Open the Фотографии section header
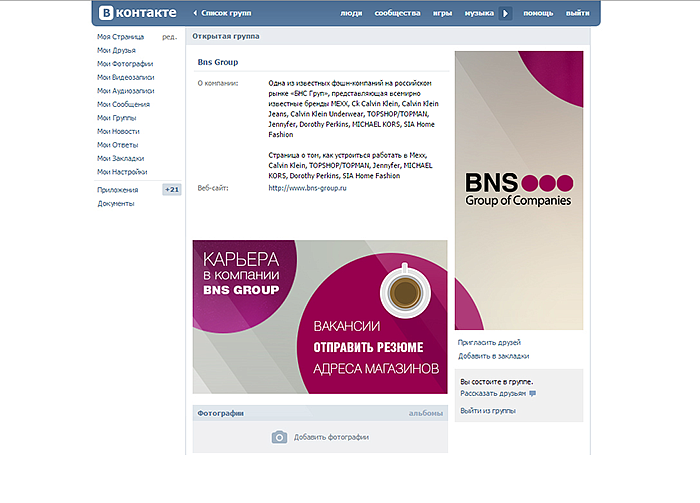 click(x=221, y=413)
